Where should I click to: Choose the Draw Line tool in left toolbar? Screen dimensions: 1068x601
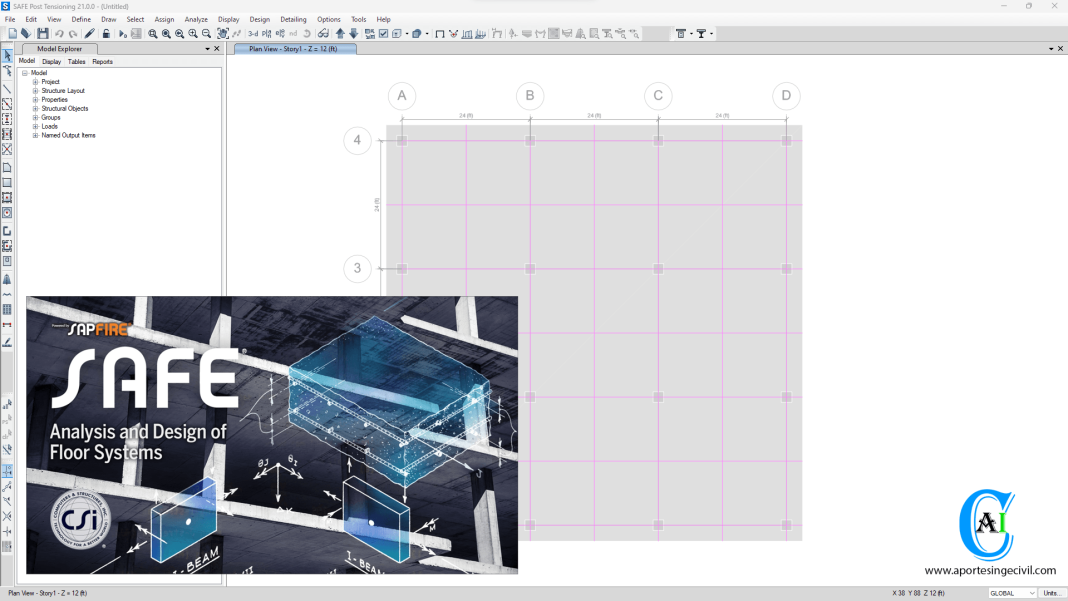click(7, 89)
